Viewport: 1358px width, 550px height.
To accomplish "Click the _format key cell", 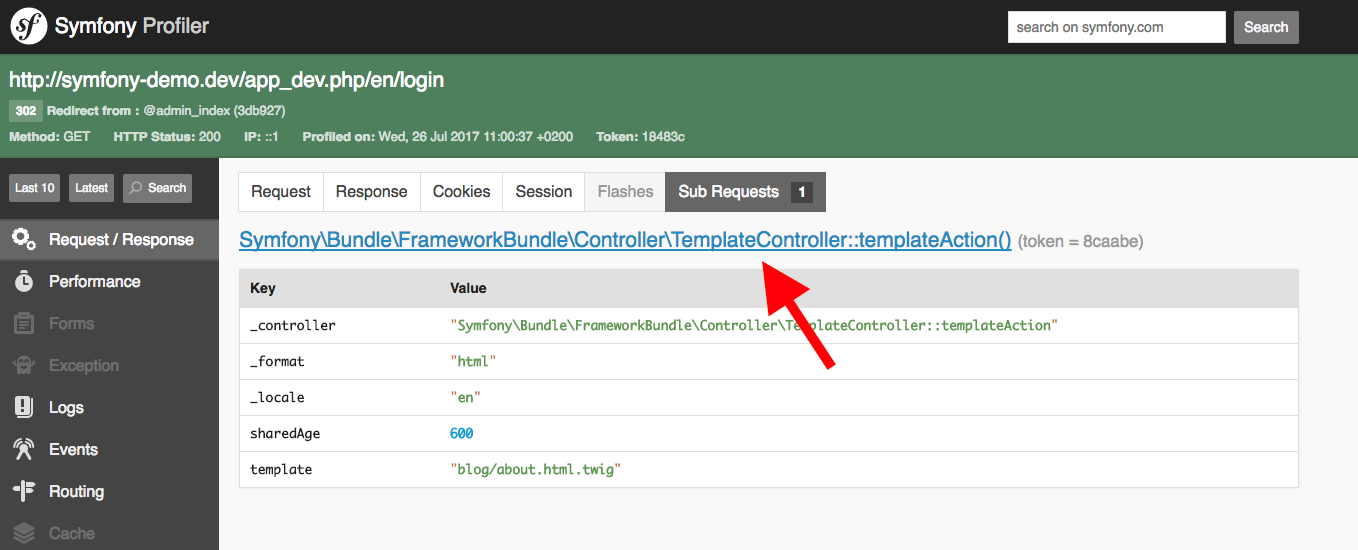I will pos(277,362).
